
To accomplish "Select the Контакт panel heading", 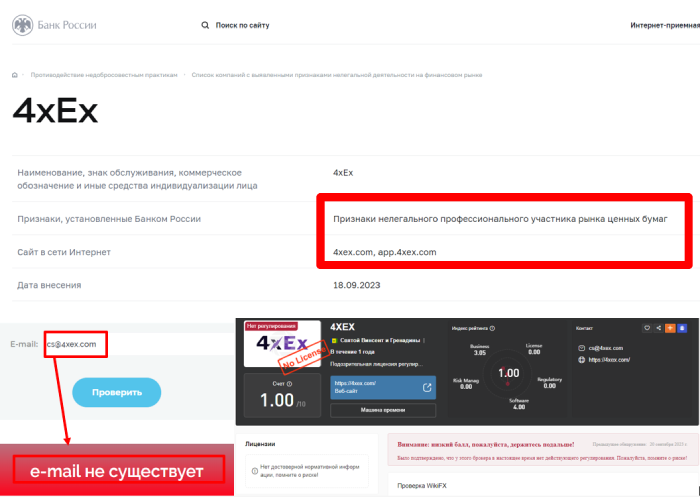I will point(584,328).
